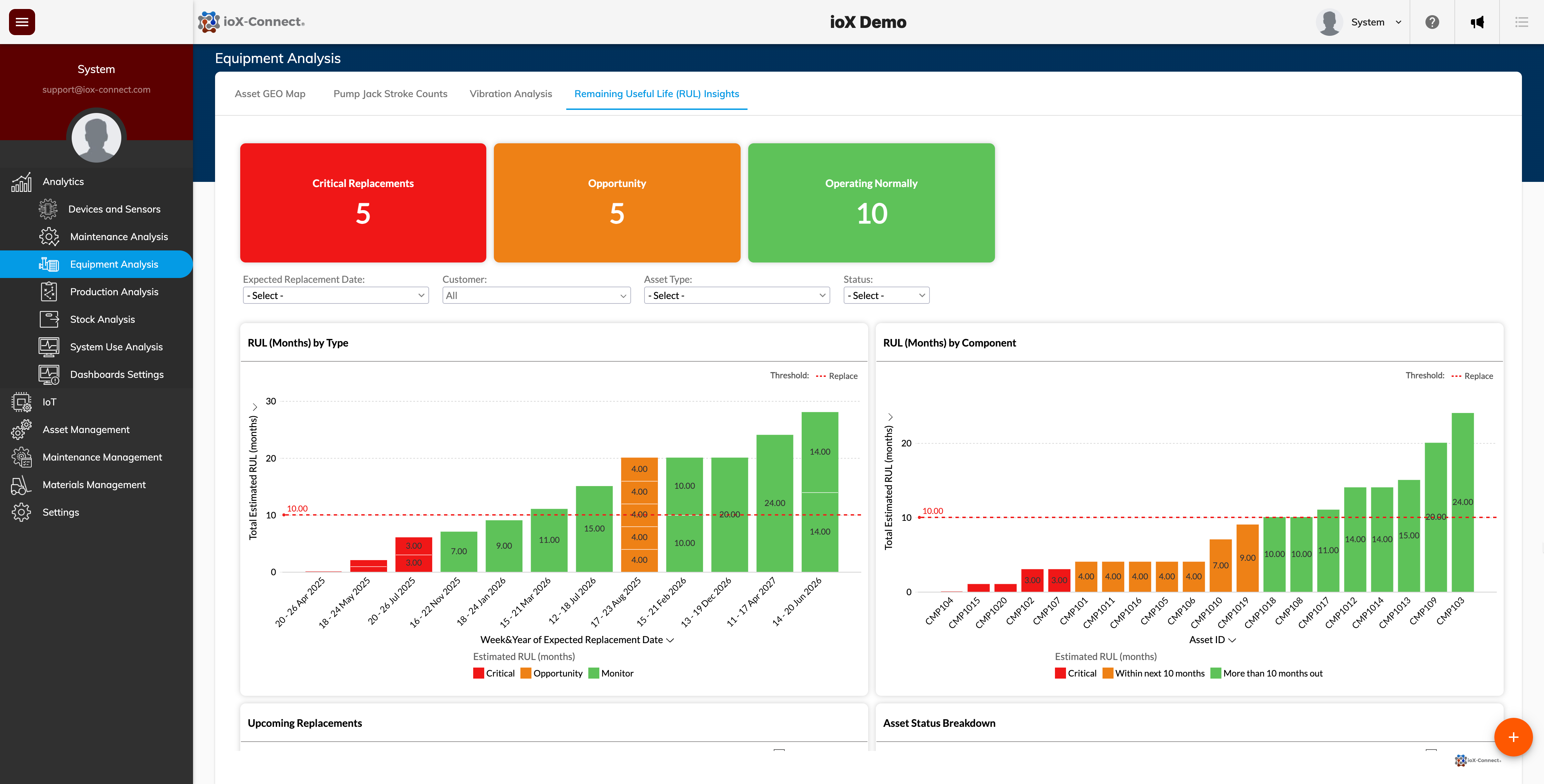Image resolution: width=1544 pixels, height=784 pixels.
Task: Click the Critical Replacements card
Action: tap(363, 203)
